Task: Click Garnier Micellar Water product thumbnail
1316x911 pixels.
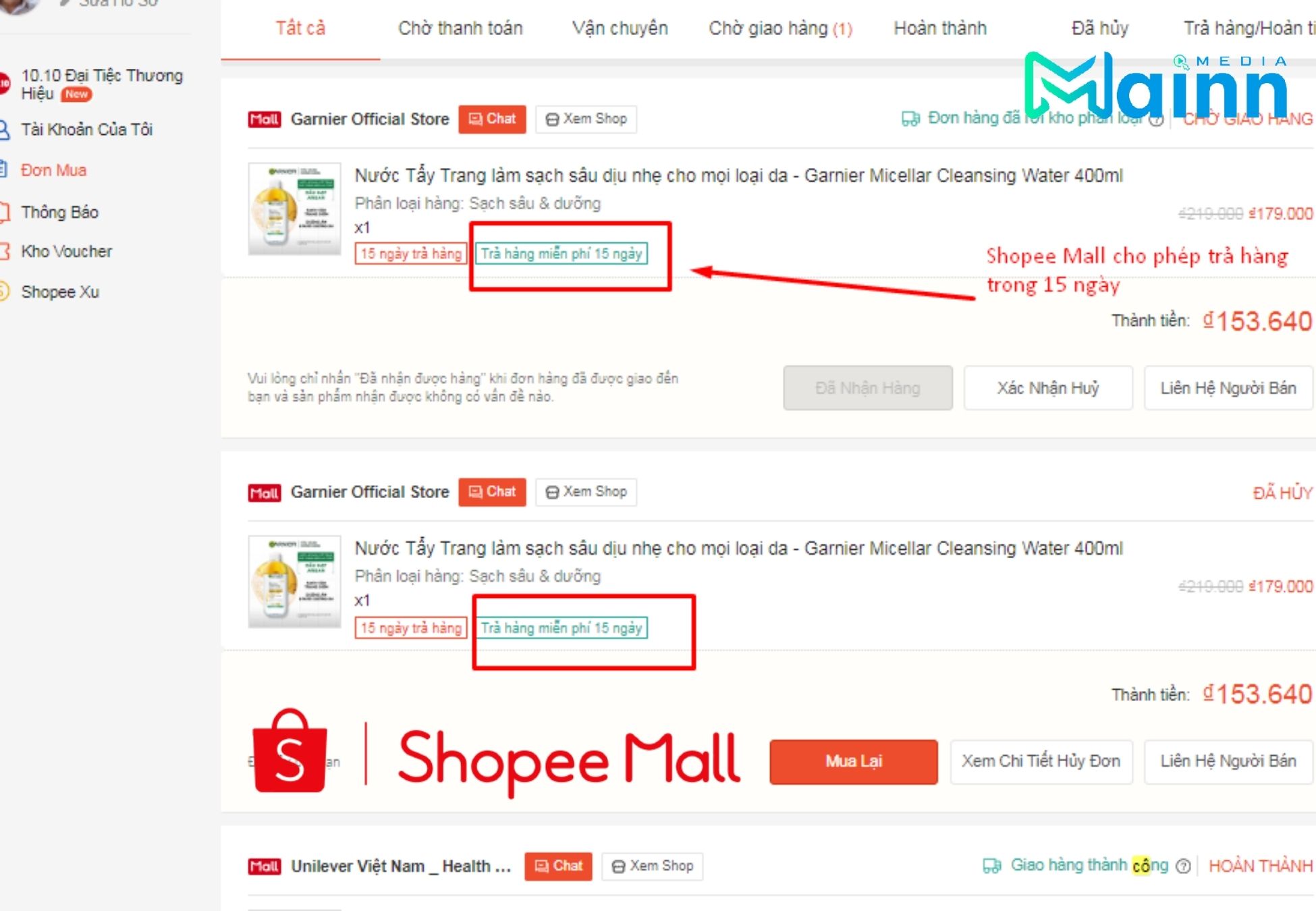Action: tap(295, 213)
